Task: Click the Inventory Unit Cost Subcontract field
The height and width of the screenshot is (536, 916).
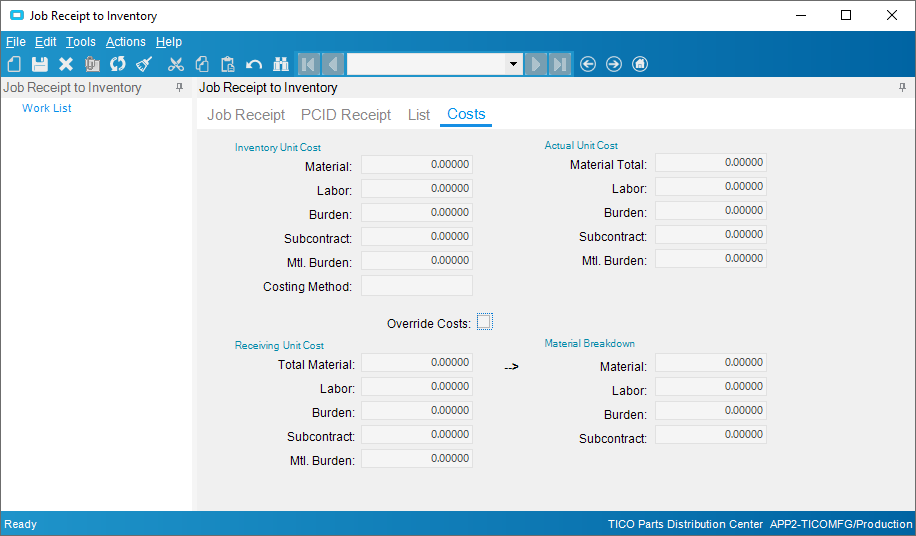Action: [x=417, y=236]
